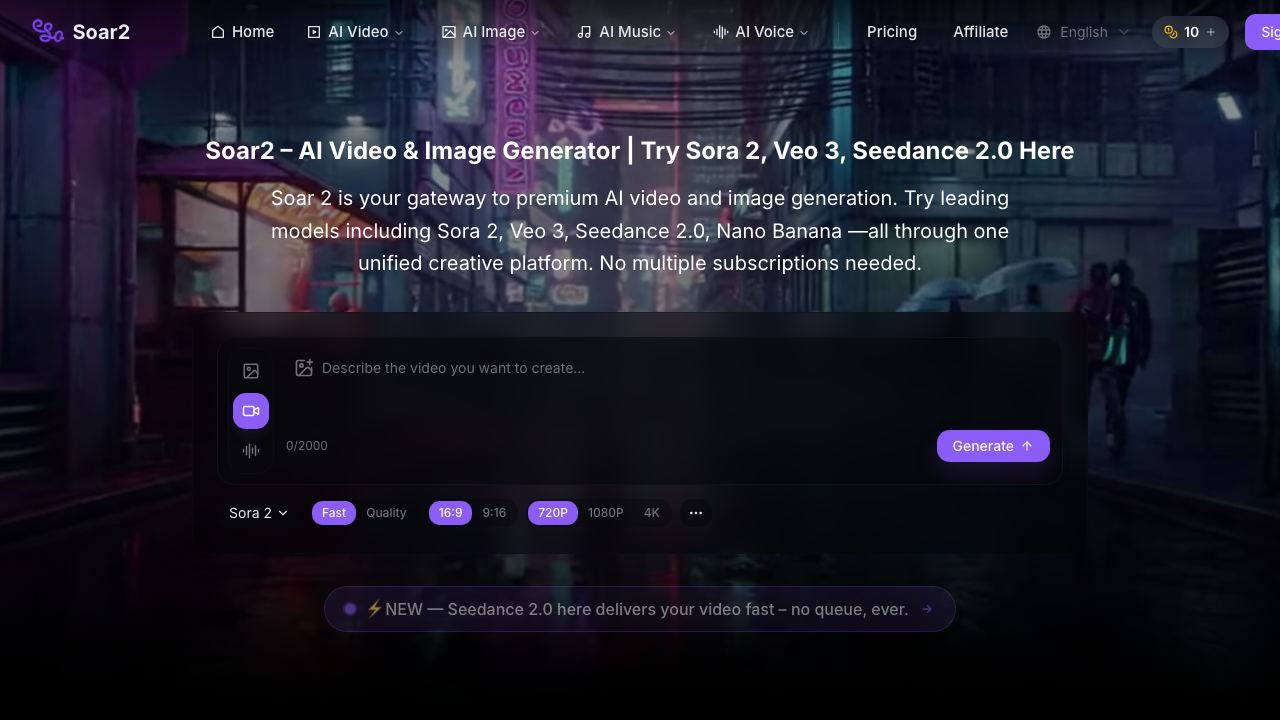Select Fast generation mode
The image size is (1280, 720).
334,513
